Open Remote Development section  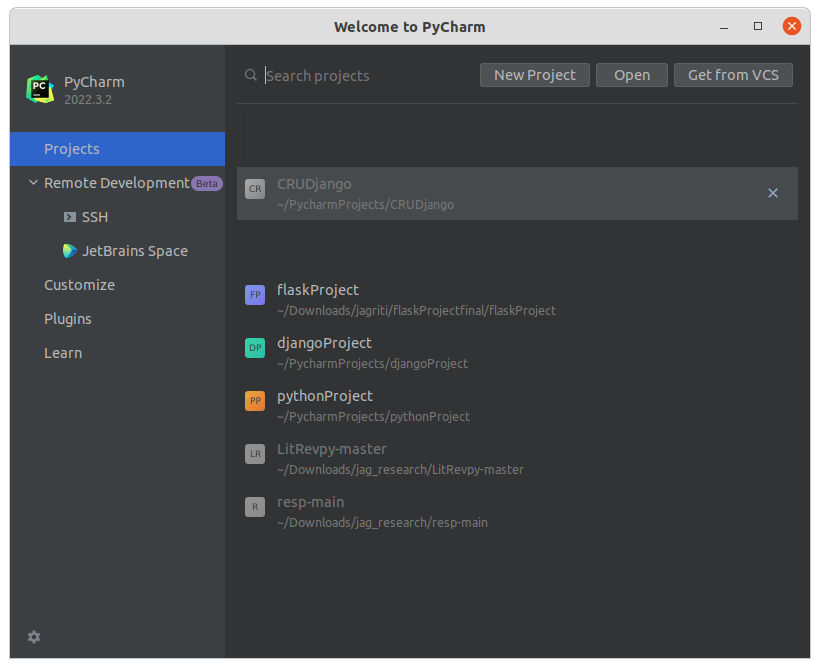click(x=118, y=183)
